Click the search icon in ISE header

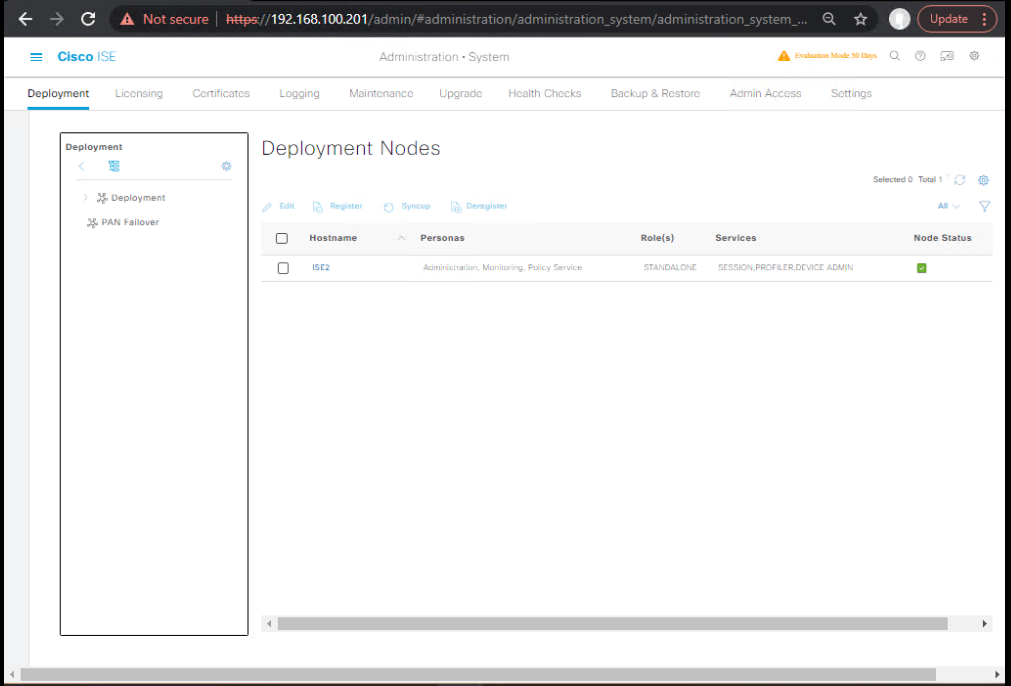point(895,56)
